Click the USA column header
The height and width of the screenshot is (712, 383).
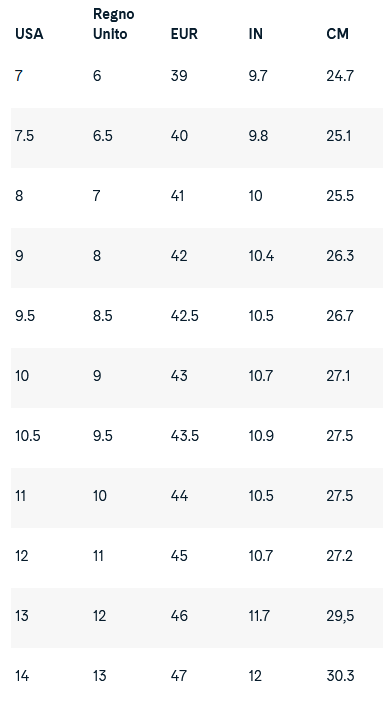click(29, 34)
